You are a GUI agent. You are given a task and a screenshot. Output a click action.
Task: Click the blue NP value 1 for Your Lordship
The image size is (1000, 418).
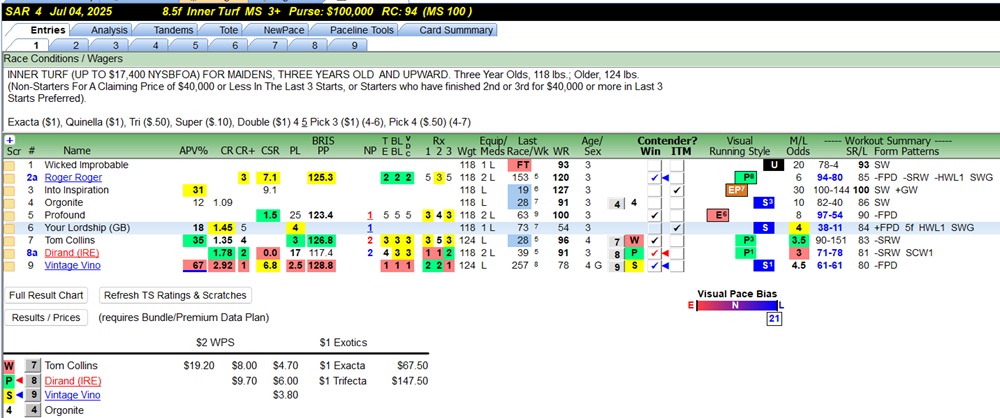[369, 228]
